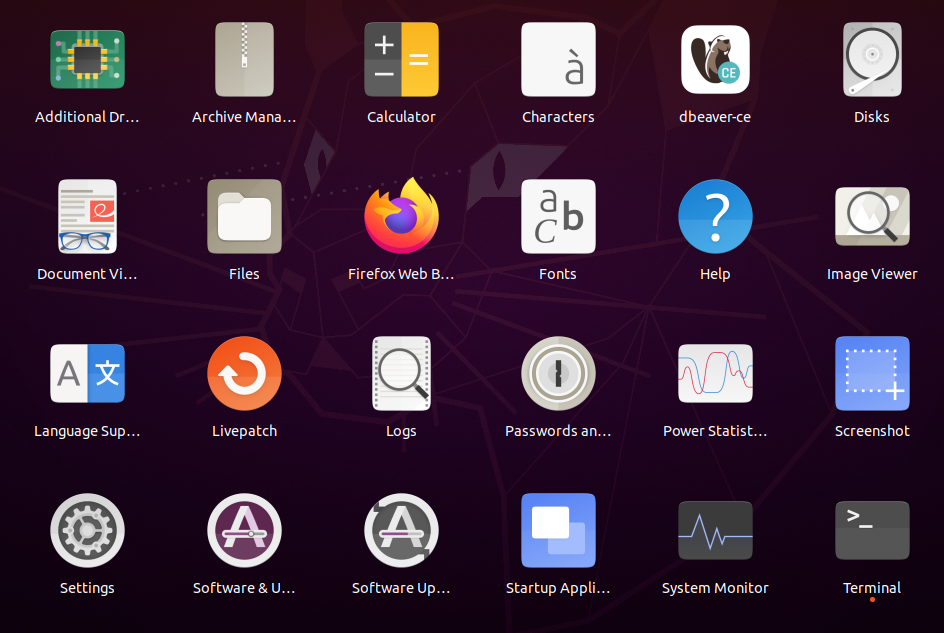Open the Additional Drivers chip icon
Screen dimensions: 944x633
pos(87,60)
